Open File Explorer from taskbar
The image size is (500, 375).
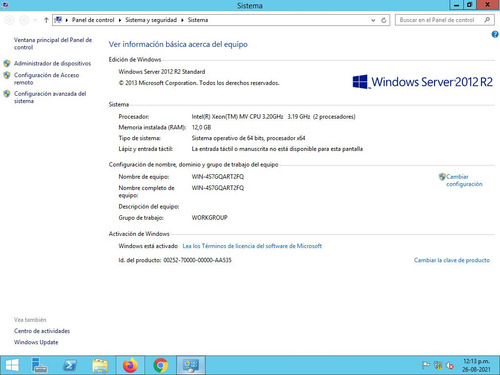pyautogui.click(x=100, y=365)
